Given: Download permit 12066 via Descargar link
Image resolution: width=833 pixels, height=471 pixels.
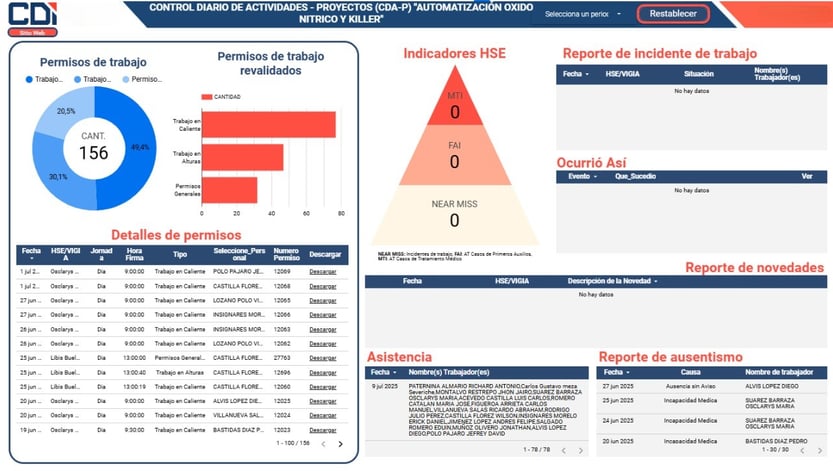Looking at the screenshot, I should pyautogui.click(x=323, y=315).
